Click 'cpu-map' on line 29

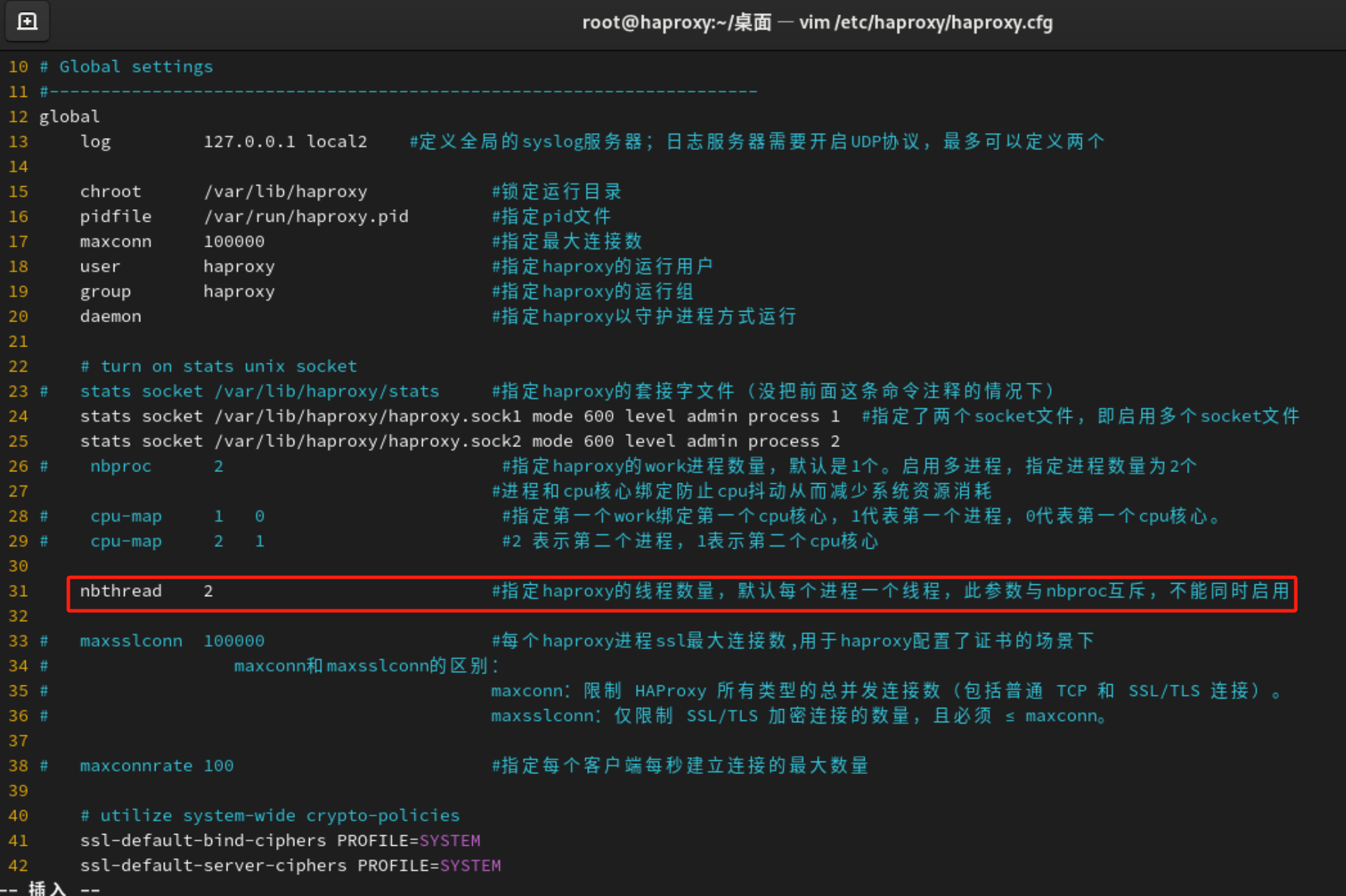coord(126,541)
